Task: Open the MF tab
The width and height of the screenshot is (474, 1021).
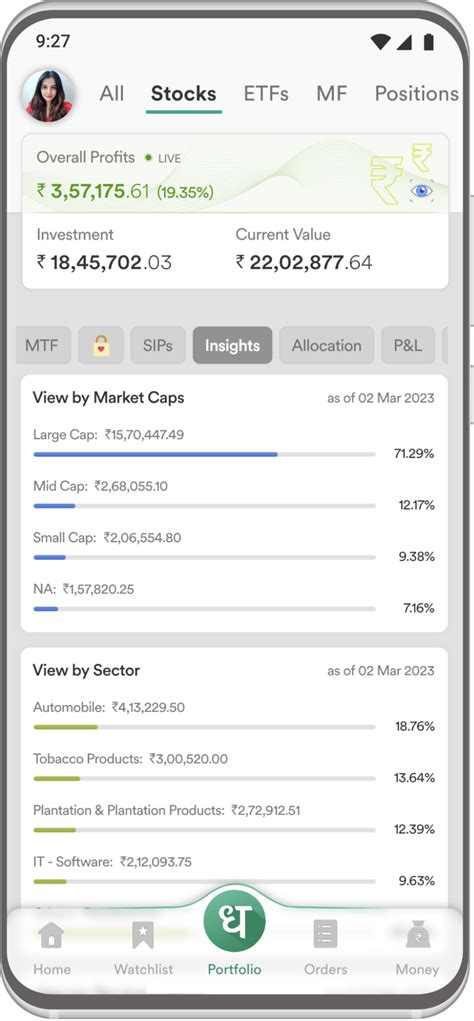Action: (331, 93)
